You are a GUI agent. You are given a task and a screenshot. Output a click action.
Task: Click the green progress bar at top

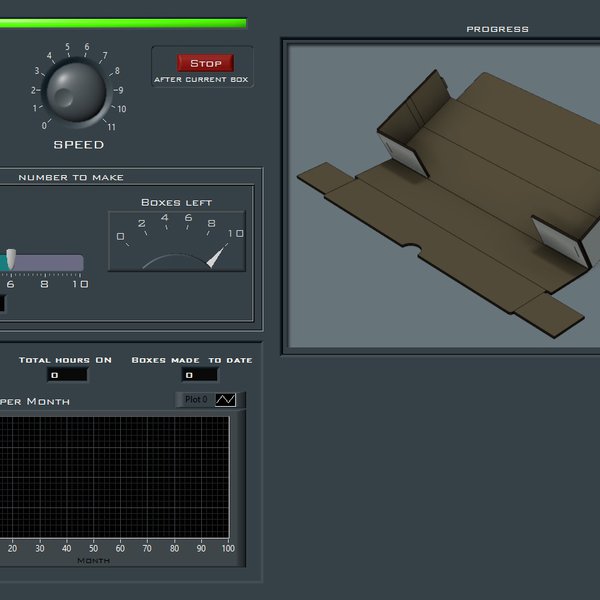click(122, 23)
